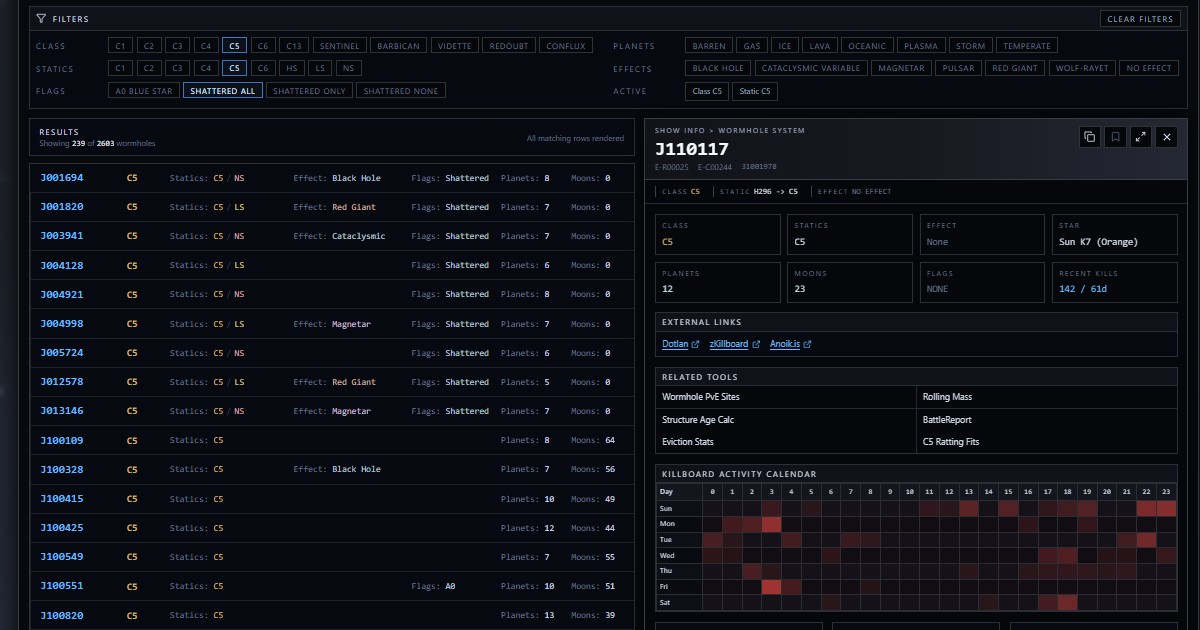This screenshot has height=630, width=1200.
Task: Toggle the selected C5 chip in Statics filters
Action: (x=234, y=68)
